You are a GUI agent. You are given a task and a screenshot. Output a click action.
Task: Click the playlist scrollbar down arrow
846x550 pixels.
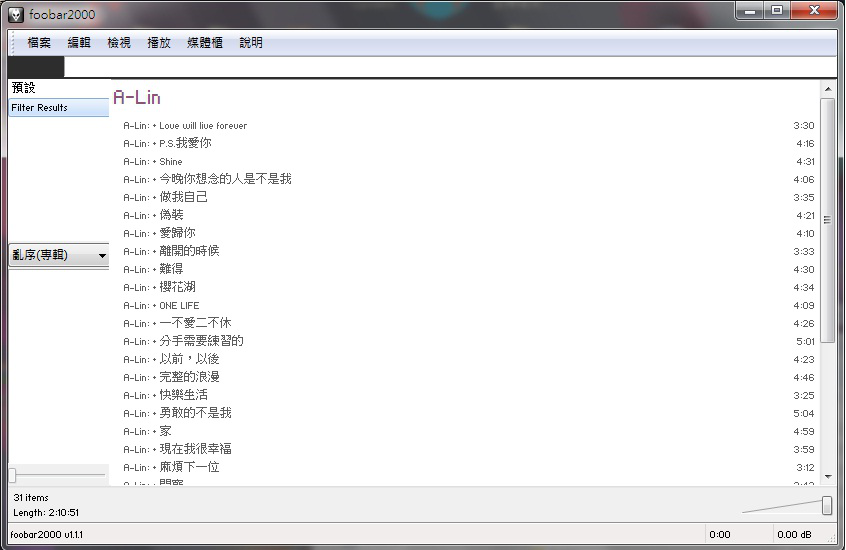(828, 477)
